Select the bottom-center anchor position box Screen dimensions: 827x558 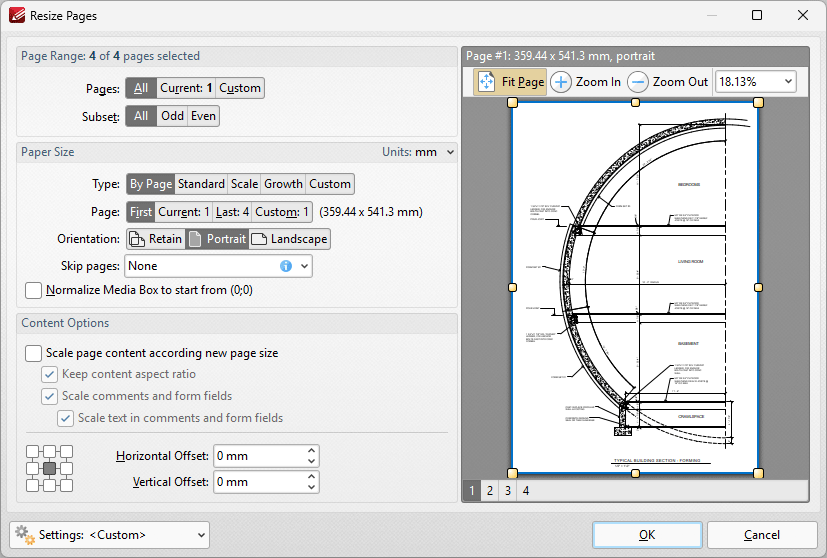coord(50,485)
